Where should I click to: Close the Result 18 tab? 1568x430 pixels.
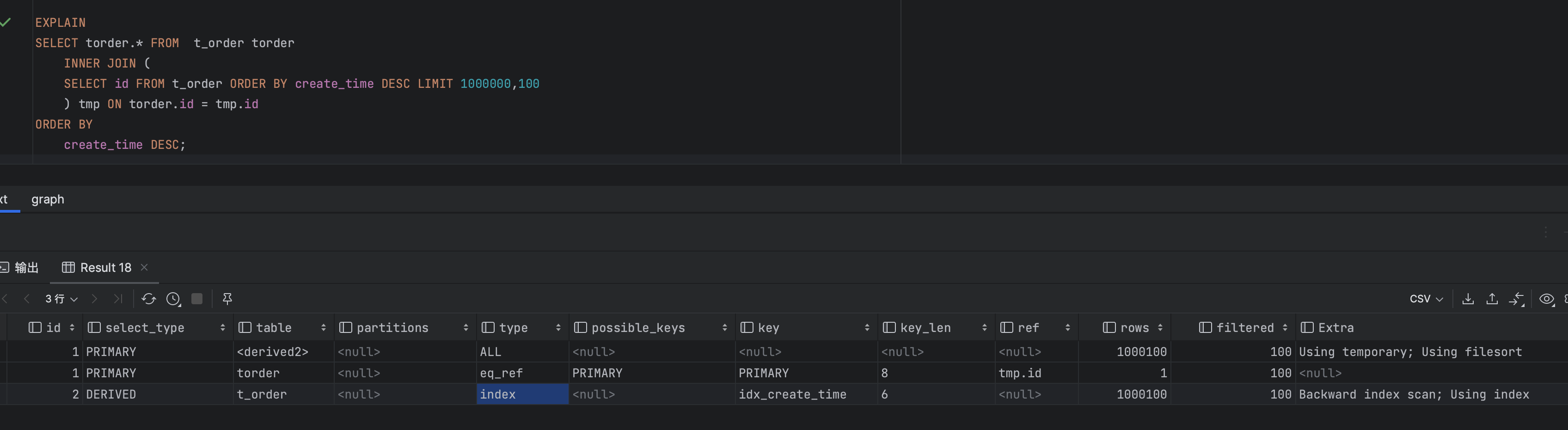click(x=144, y=267)
